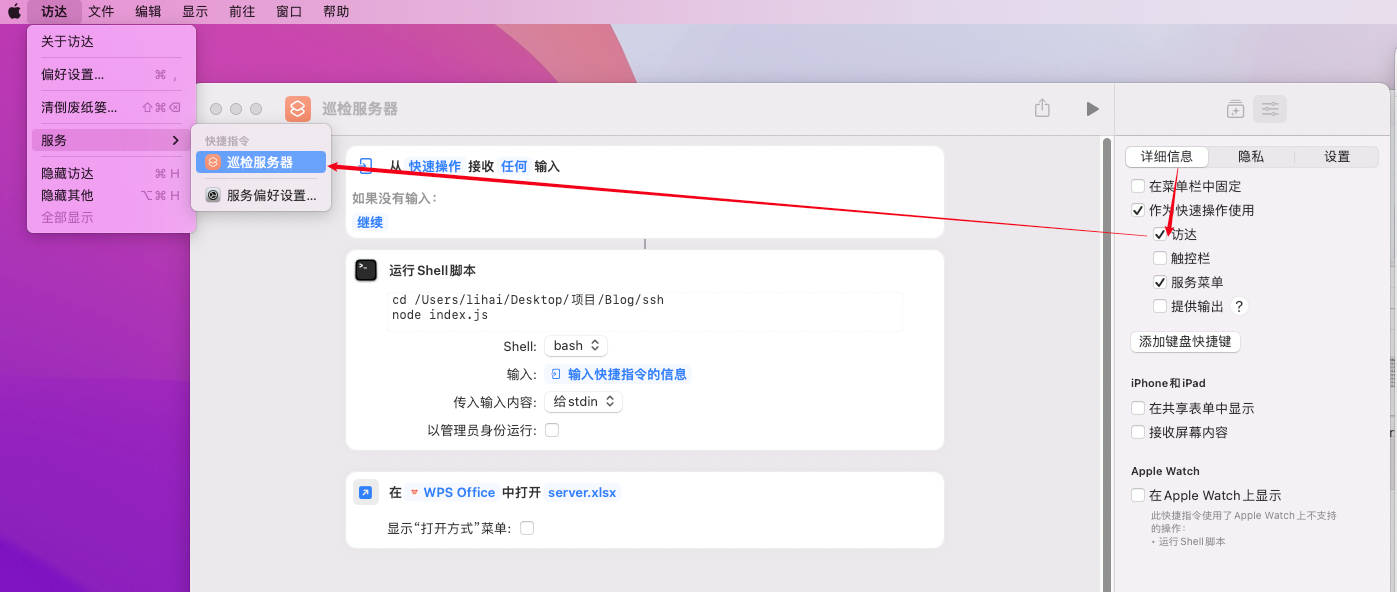Click the 服务偏好设置 gear icon
Image resolution: width=1397 pixels, height=592 pixels.
[x=213, y=196]
